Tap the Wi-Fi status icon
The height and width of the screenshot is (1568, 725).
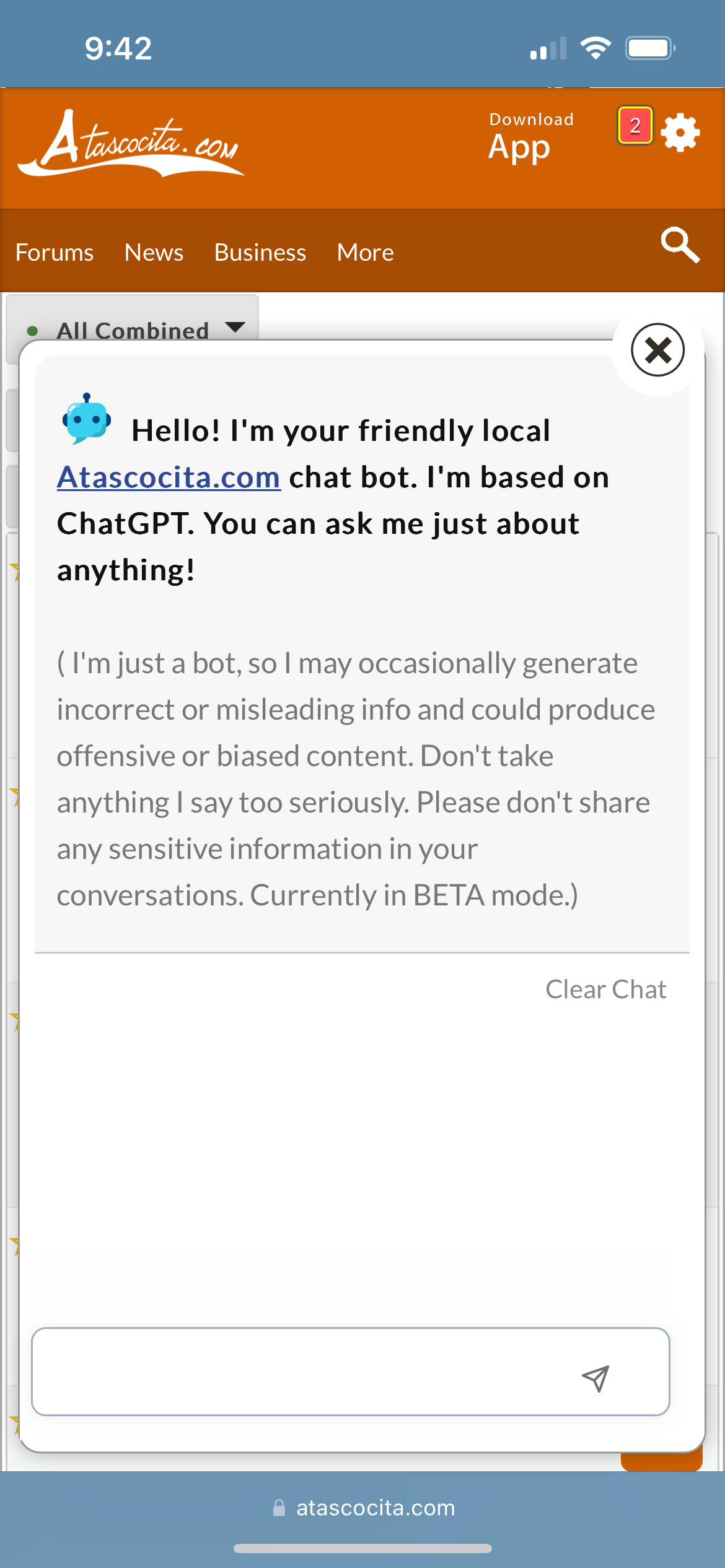click(595, 48)
